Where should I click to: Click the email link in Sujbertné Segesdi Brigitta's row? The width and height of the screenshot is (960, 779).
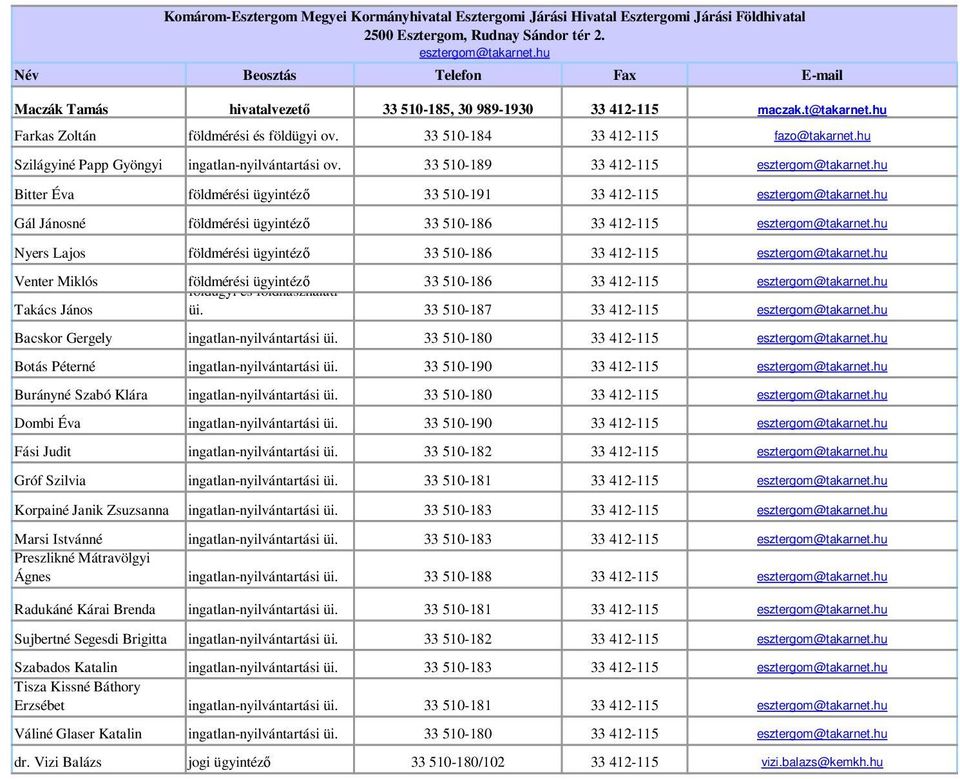pos(822,639)
